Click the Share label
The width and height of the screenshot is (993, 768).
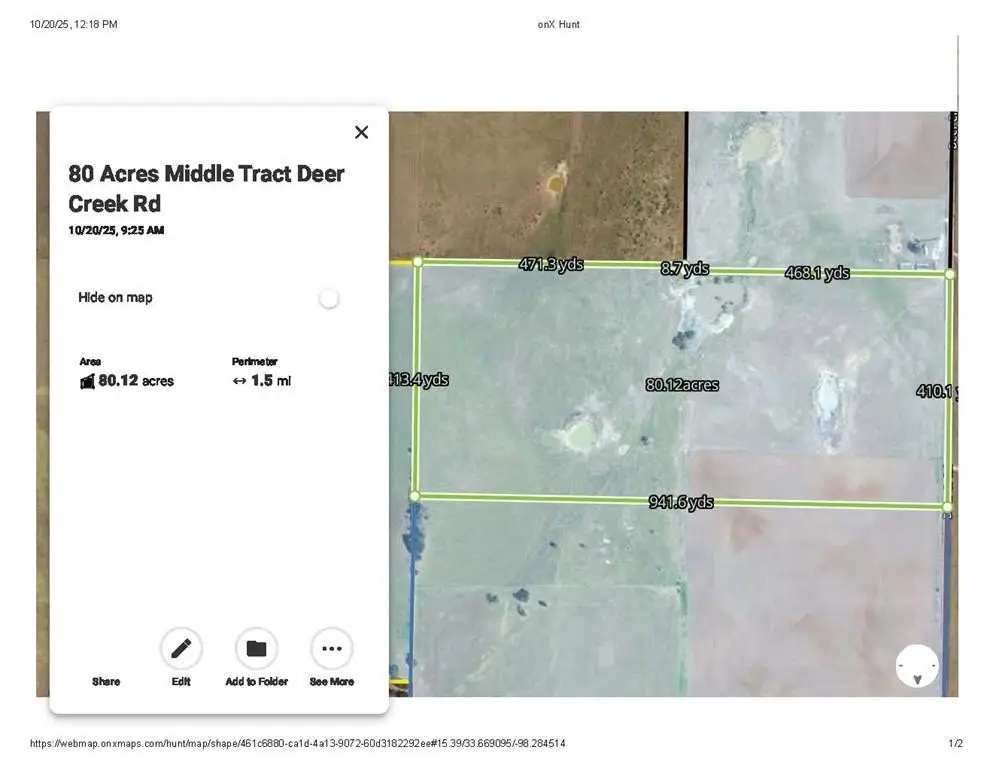(106, 681)
